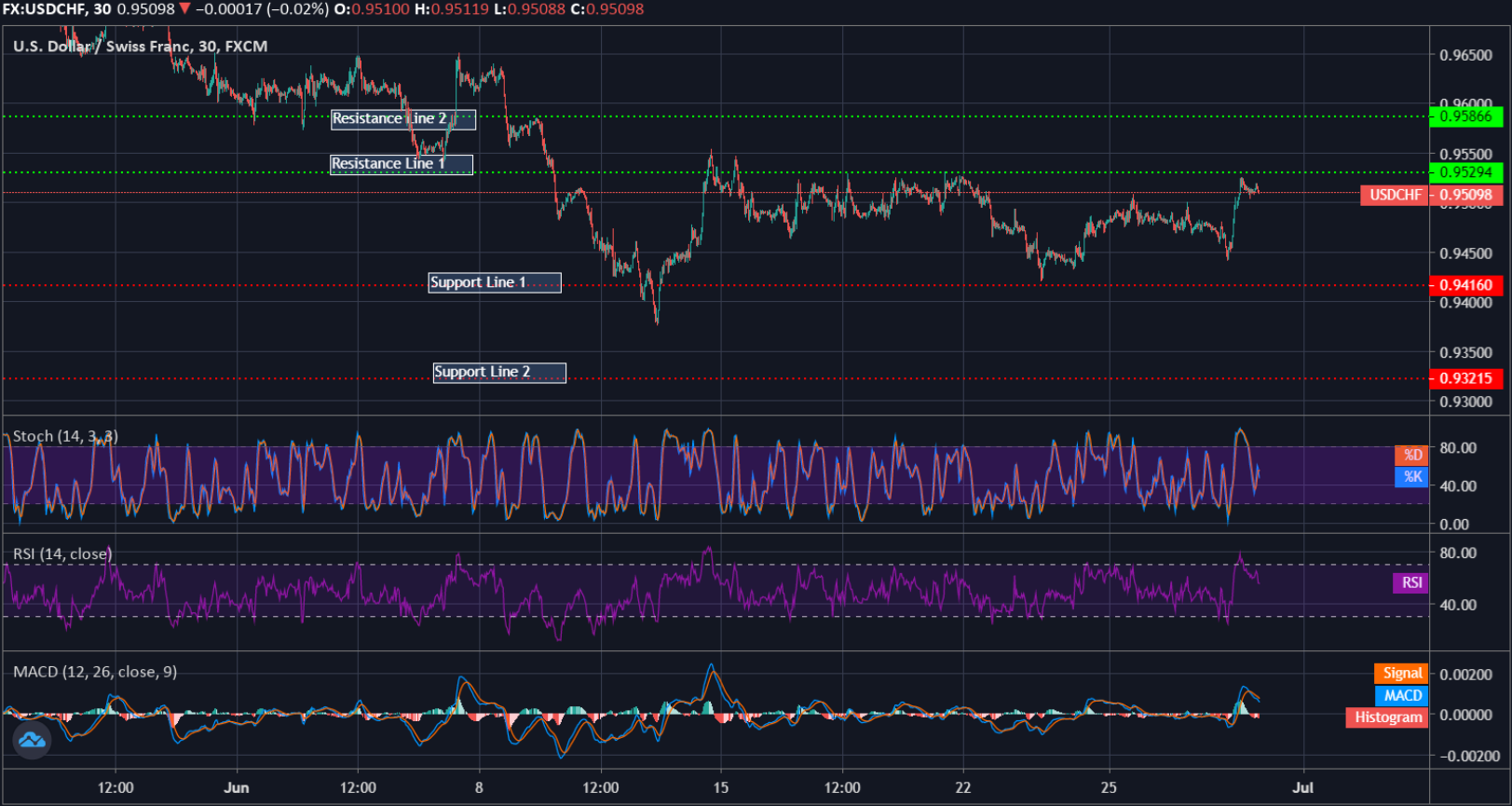Screen dimensions: 1512x806
Task: Click the Stoch (14, 3, 3) indicator title
Action: pyautogui.click(x=65, y=436)
